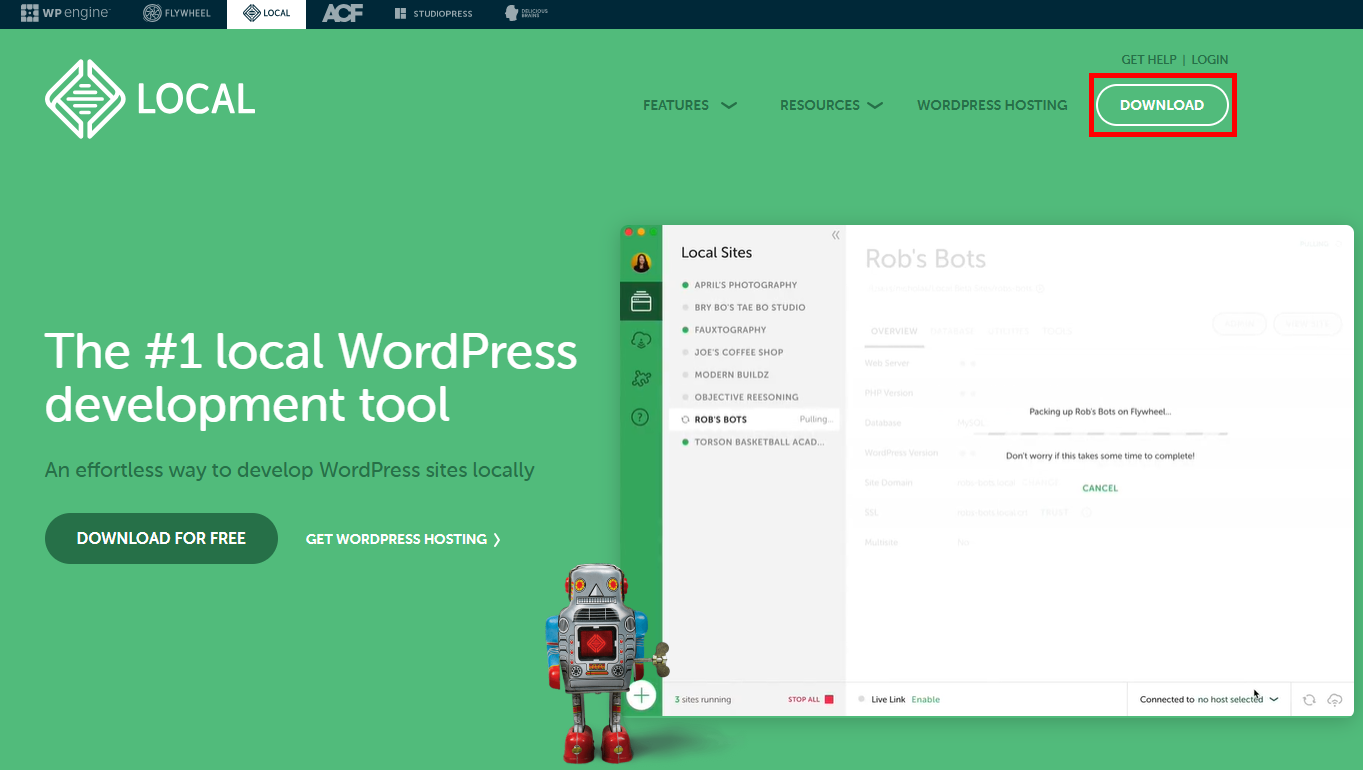Click the "Rob's Bots" site title
This screenshot has width=1363, height=770.
pyautogui.click(x=925, y=259)
